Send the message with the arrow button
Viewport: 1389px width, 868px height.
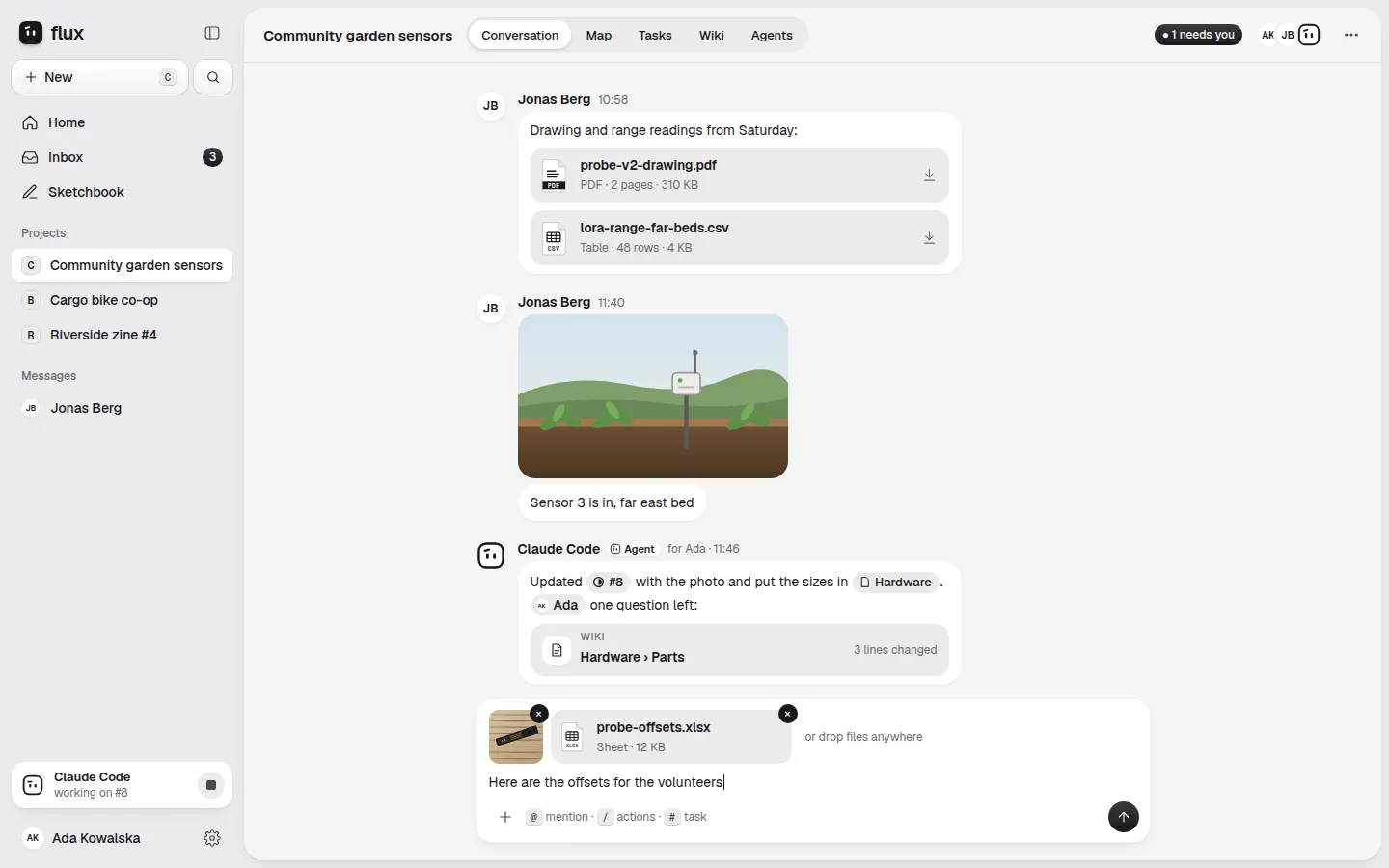click(1123, 817)
